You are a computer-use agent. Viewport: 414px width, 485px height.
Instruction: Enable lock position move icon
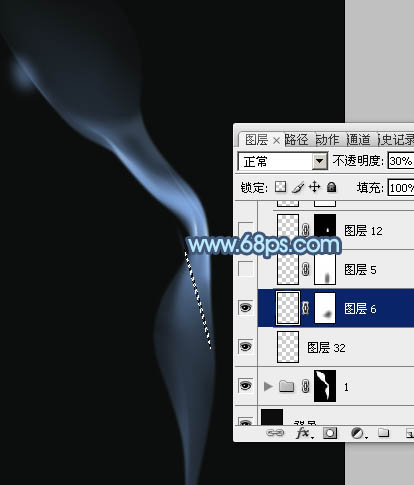(314, 187)
